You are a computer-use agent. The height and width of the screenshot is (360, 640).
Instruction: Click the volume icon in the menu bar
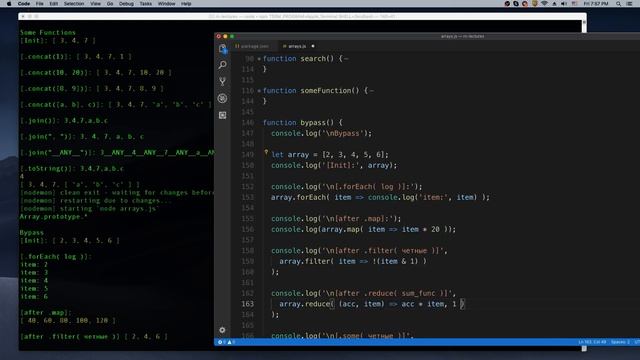[564, 4]
